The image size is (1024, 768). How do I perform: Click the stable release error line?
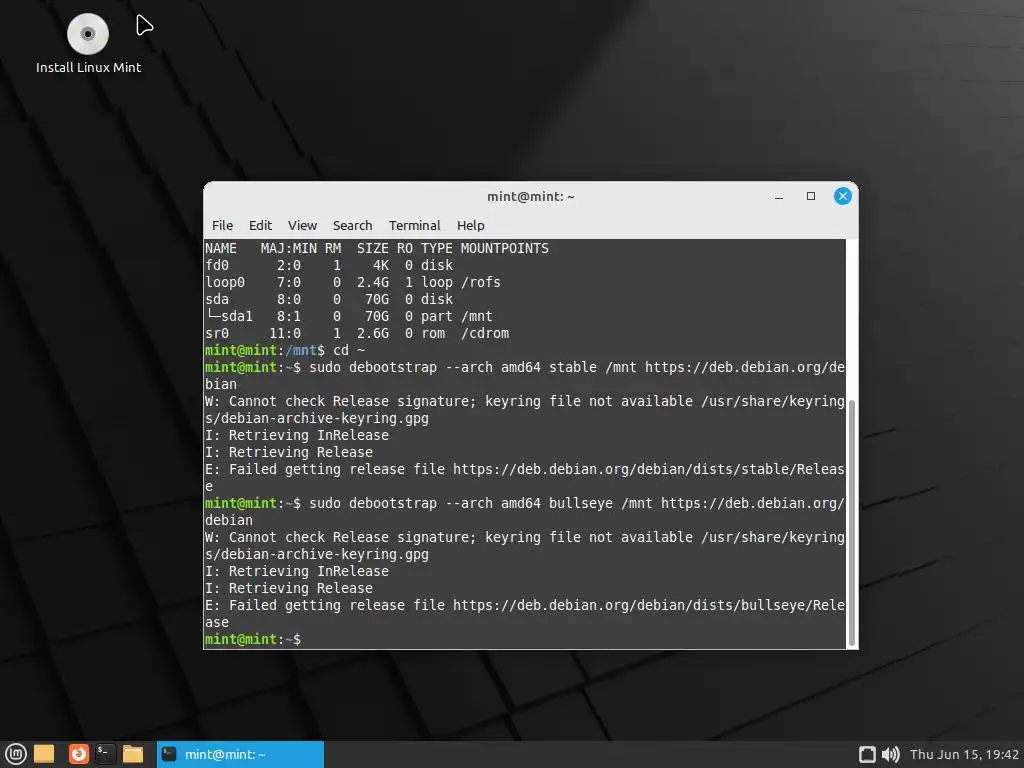click(524, 477)
